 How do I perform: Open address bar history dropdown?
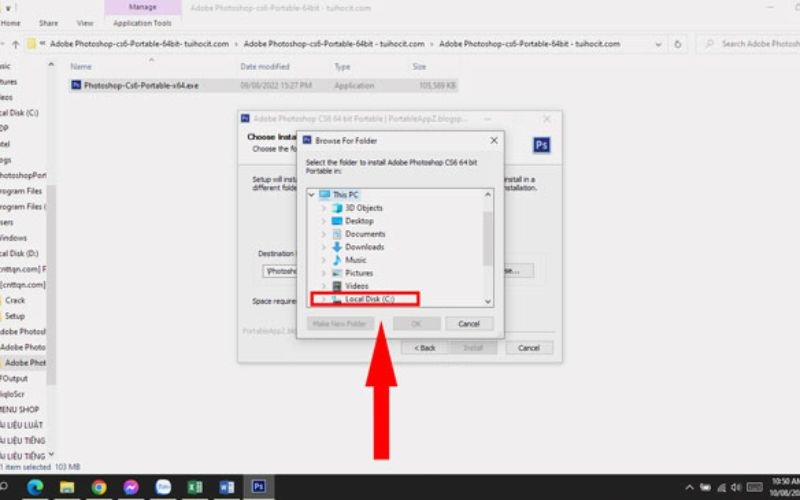658,44
